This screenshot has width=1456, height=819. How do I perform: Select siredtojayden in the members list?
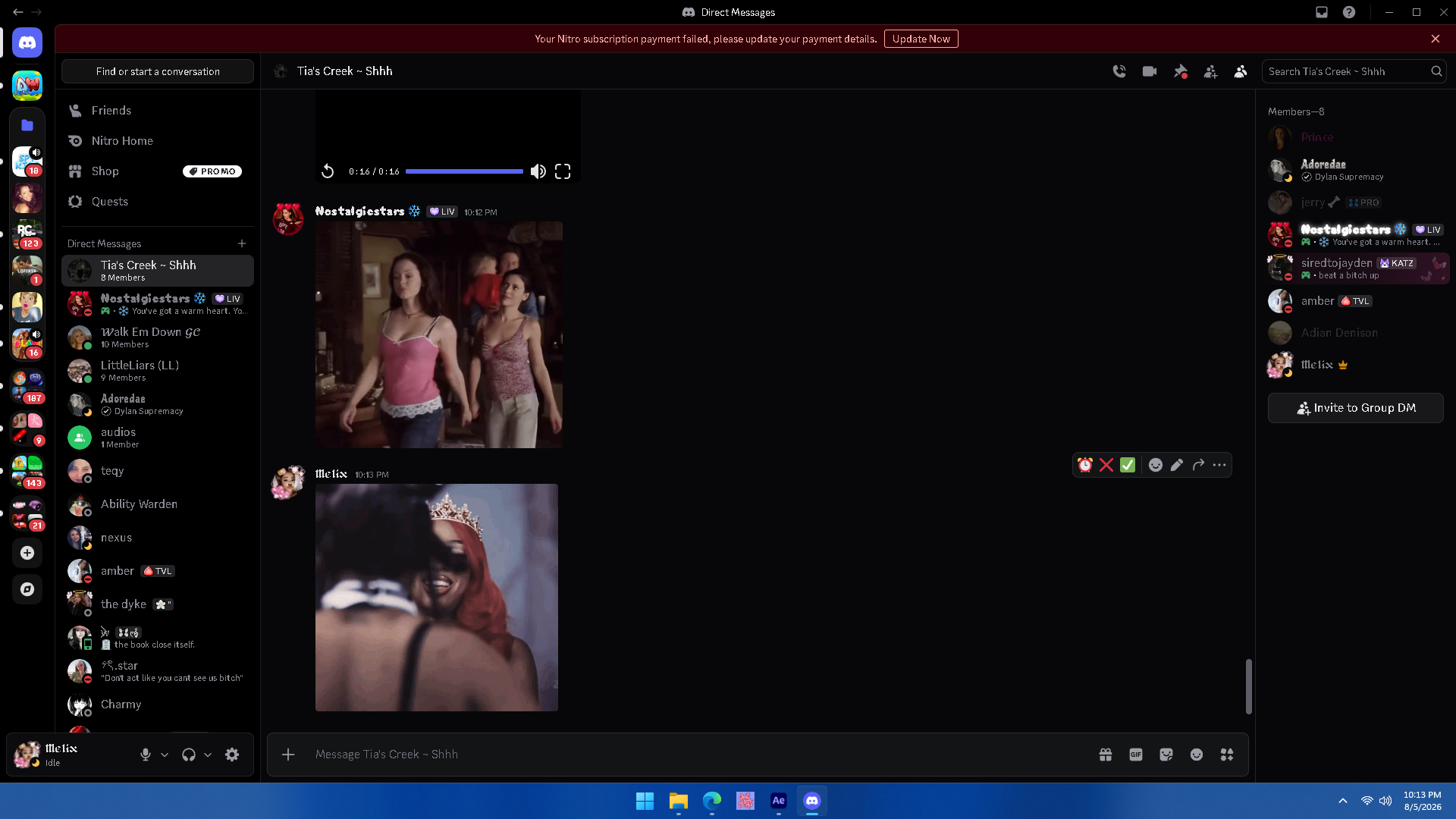pos(1356,268)
